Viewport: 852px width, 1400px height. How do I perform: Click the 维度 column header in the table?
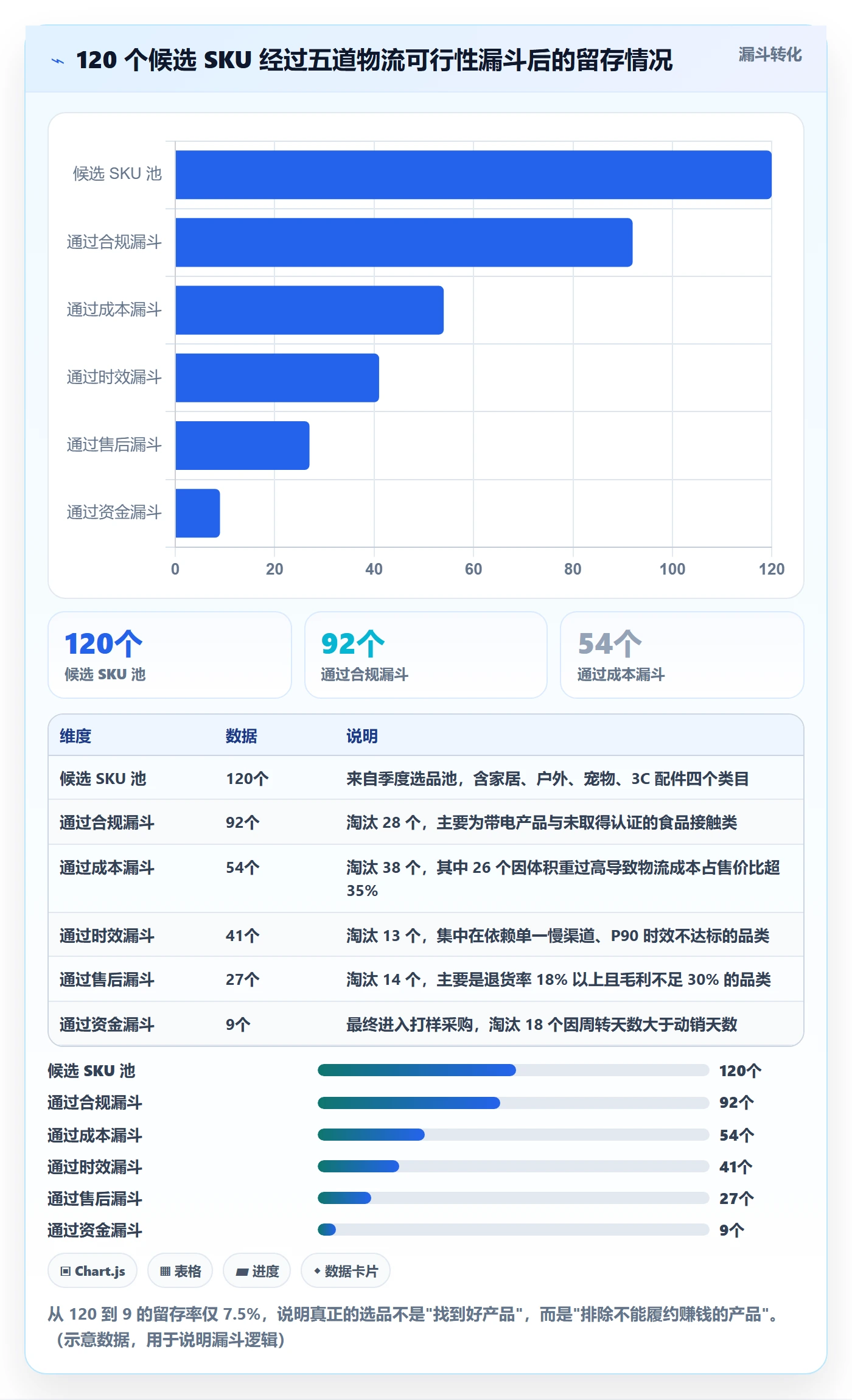coord(75,736)
